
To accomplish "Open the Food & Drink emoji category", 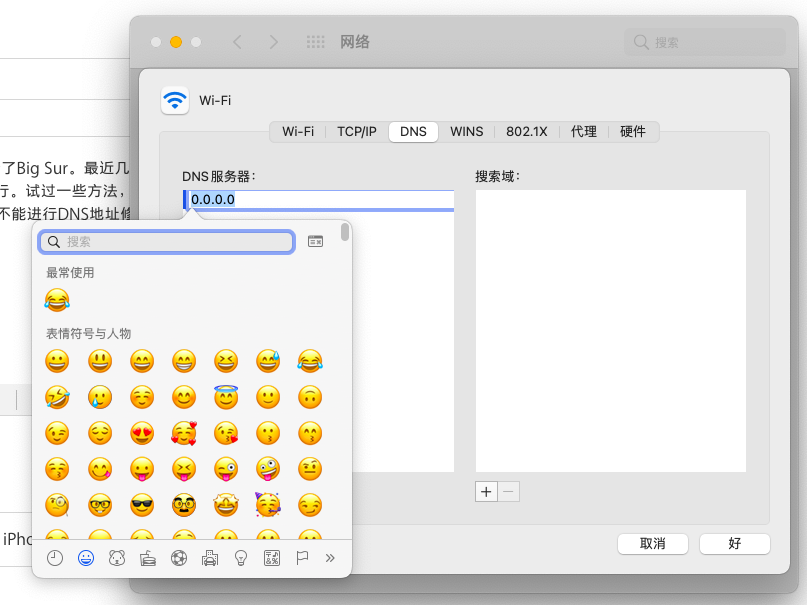I will pyautogui.click(x=148, y=558).
